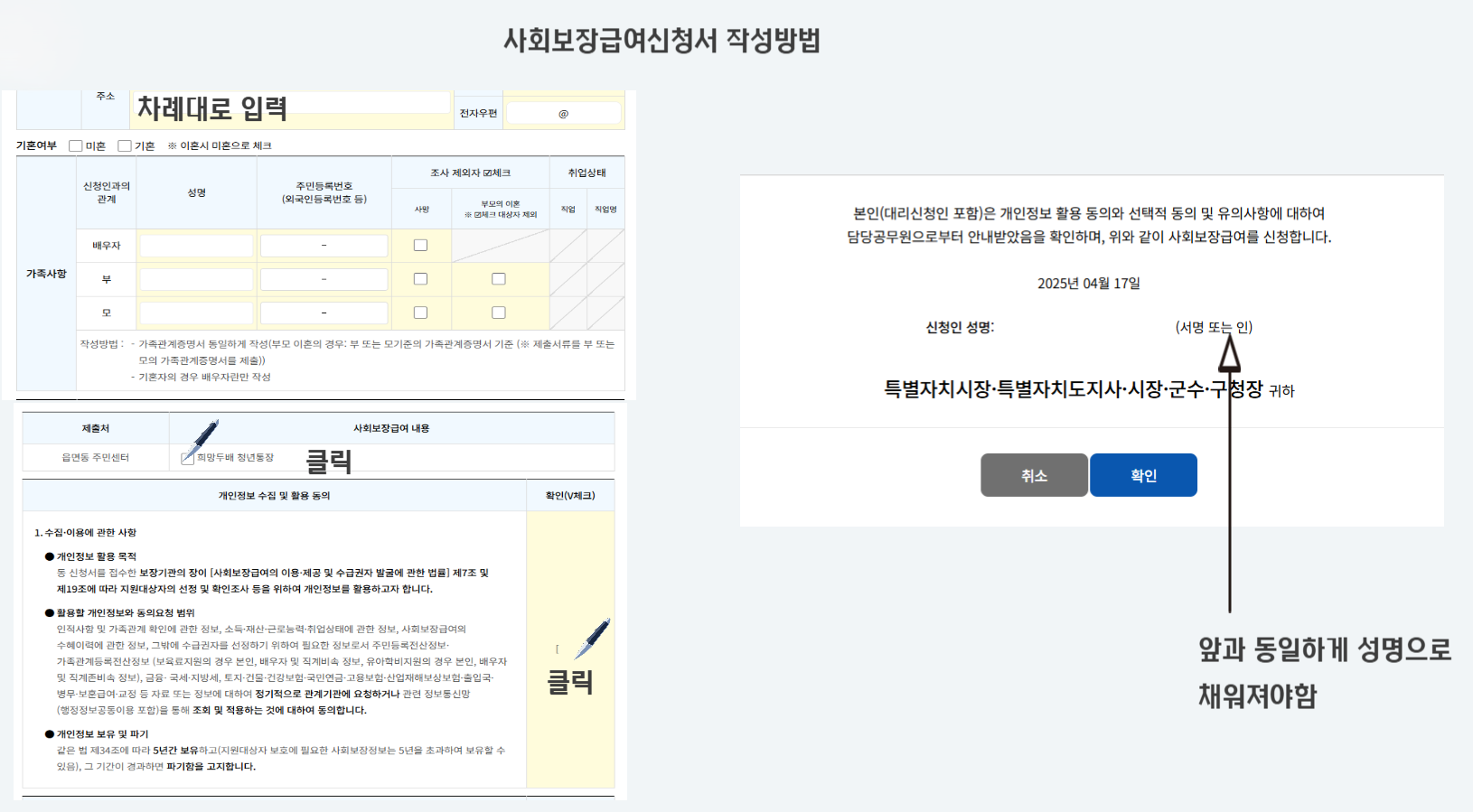Image resolution: width=1473 pixels, height=812 pixels.
Task: Click the 가족사항 section label
Action: [46, 274]
